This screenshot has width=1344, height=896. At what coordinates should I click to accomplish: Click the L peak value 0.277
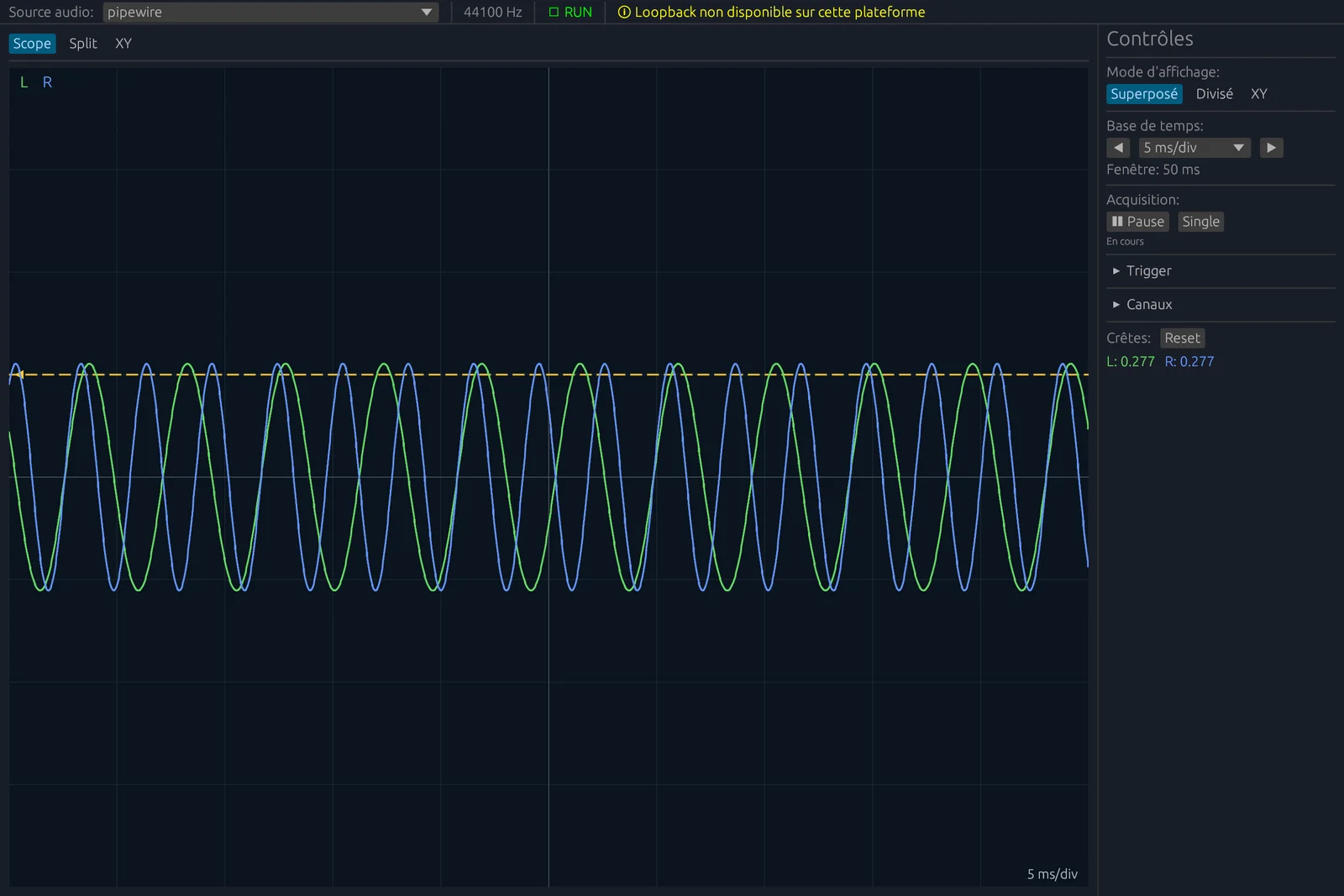tap(1131, 362)
